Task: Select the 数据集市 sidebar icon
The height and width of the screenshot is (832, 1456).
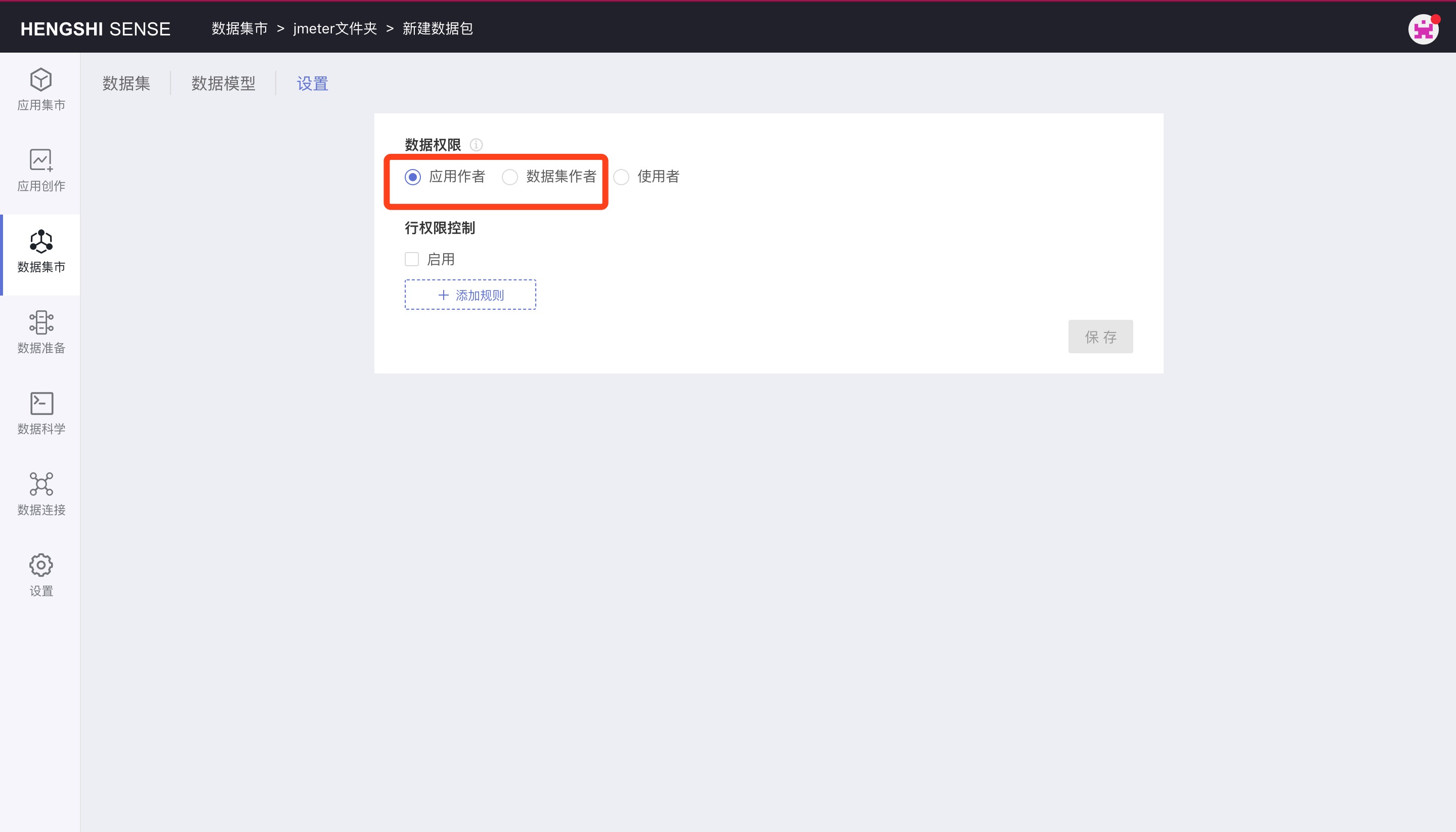Action: pyautogui.click(x=40, y=242)
